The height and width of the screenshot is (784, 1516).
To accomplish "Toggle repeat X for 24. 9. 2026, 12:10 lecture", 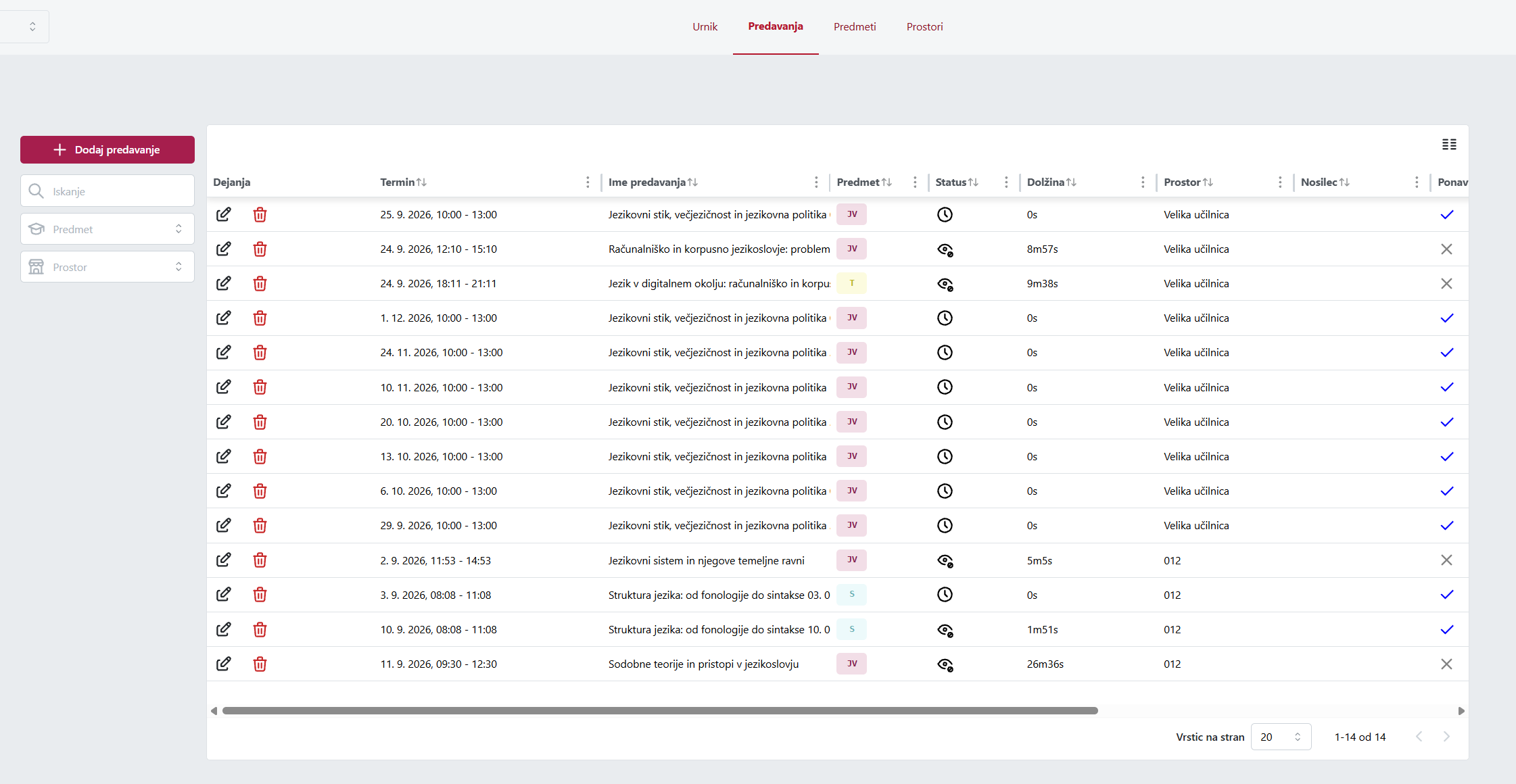I will tap(1446, 249).
